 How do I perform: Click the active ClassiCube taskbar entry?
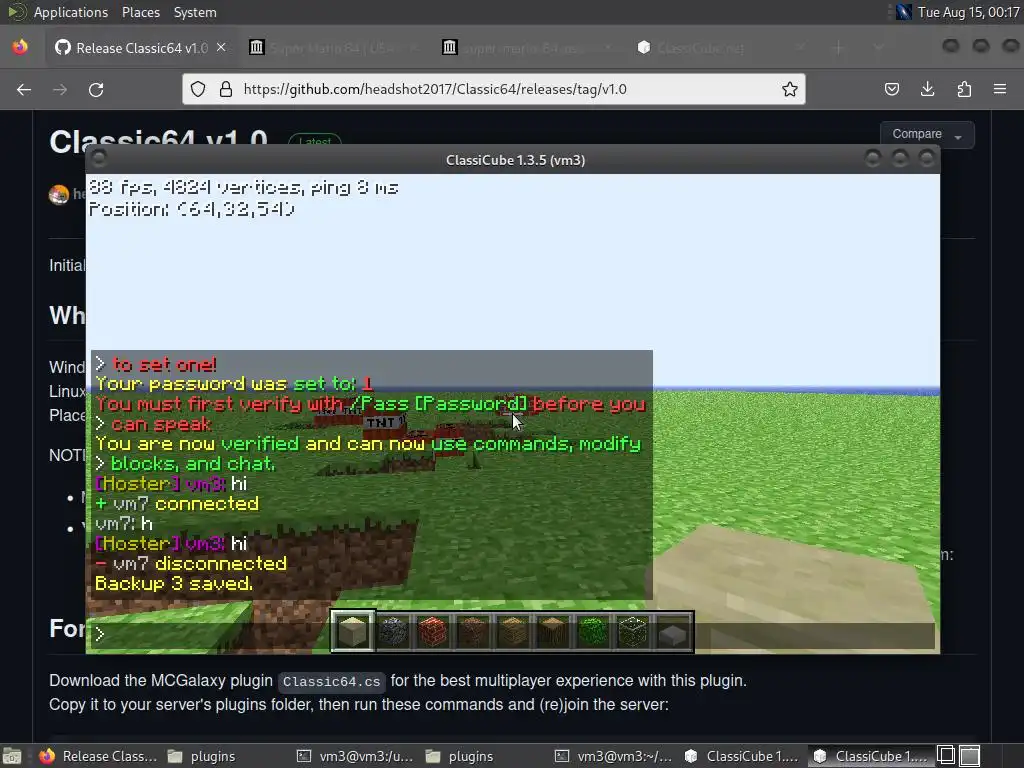click(871, 756)
